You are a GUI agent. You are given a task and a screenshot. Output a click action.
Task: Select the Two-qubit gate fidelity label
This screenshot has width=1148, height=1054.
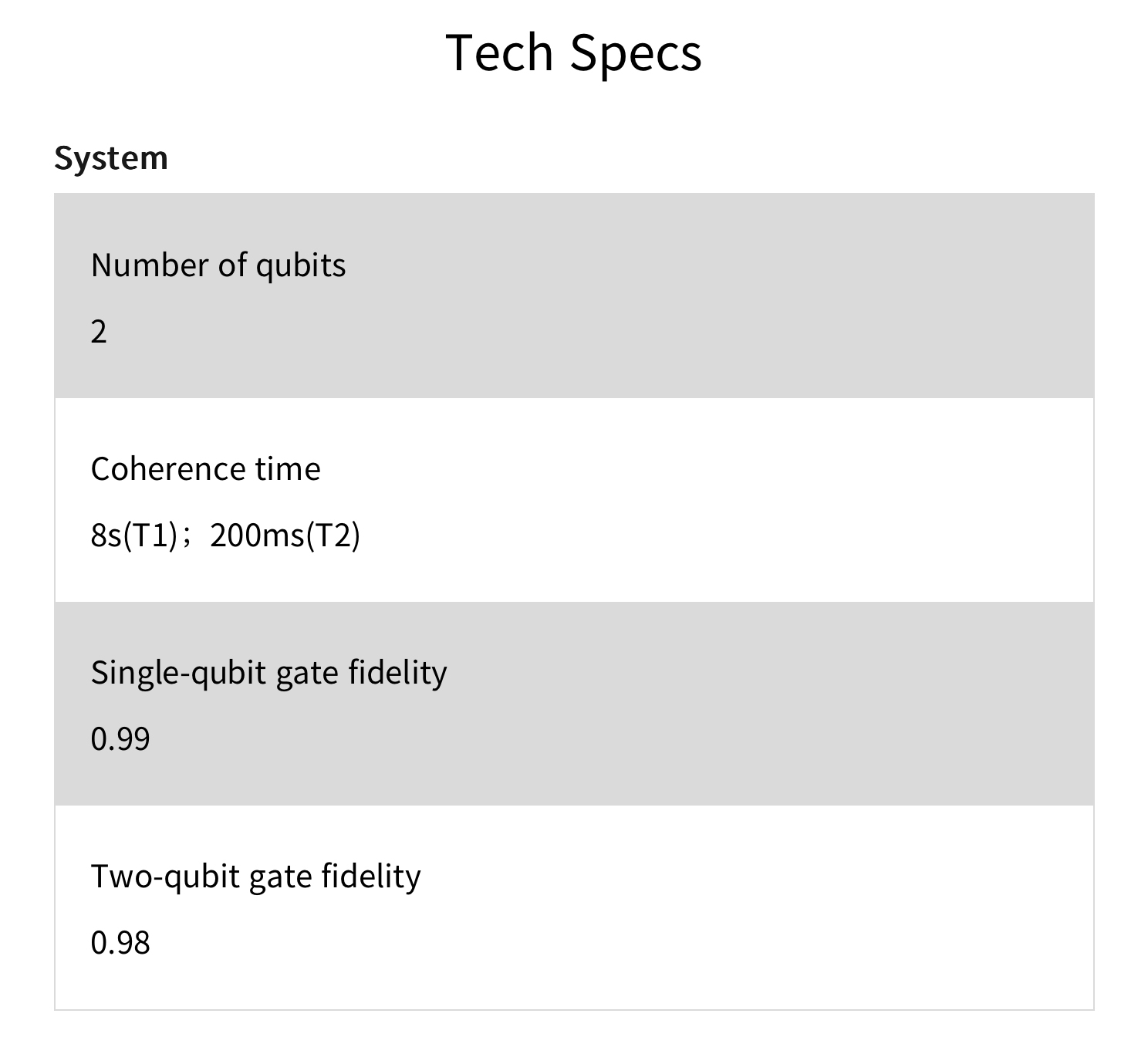(x=255, y=877)
